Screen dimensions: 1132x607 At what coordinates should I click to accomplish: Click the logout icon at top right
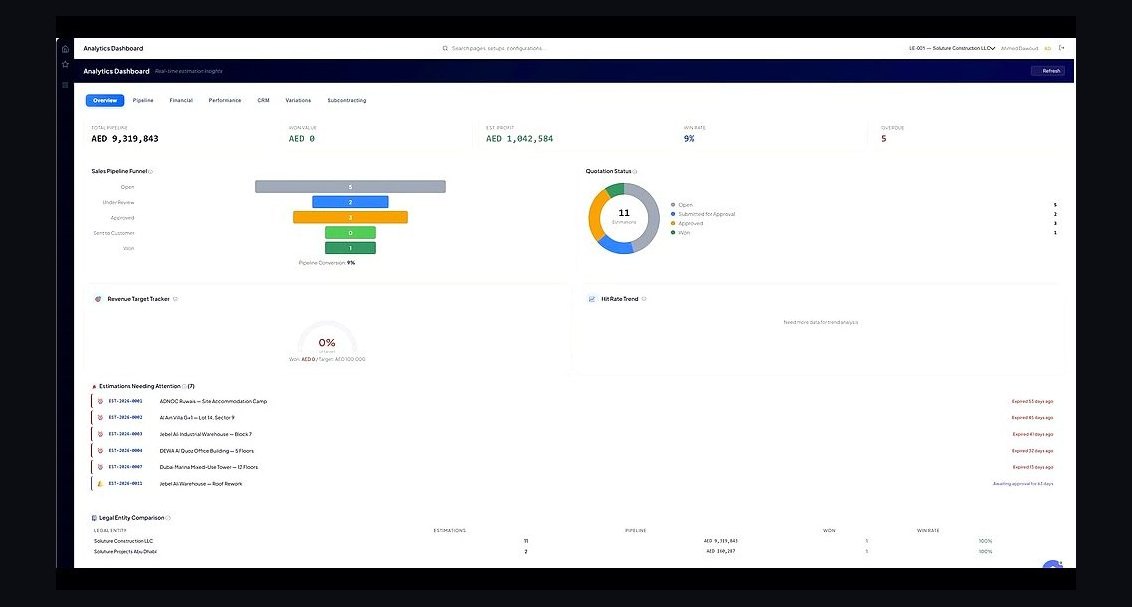pyautogui.click(x=1061, y=48)
